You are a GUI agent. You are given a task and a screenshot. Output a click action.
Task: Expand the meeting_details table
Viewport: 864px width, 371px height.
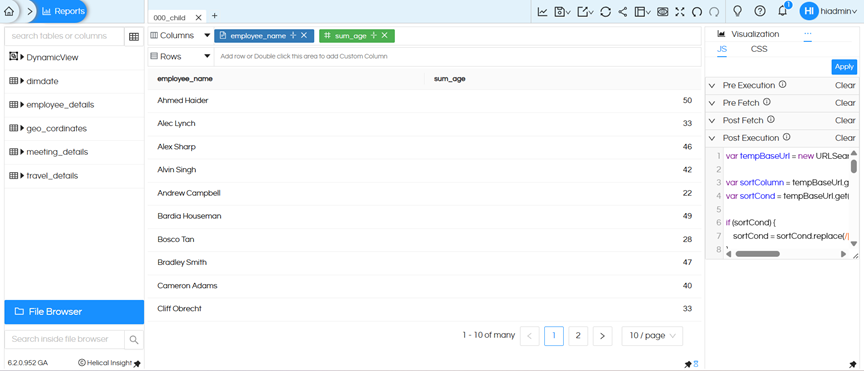point(23,152)
